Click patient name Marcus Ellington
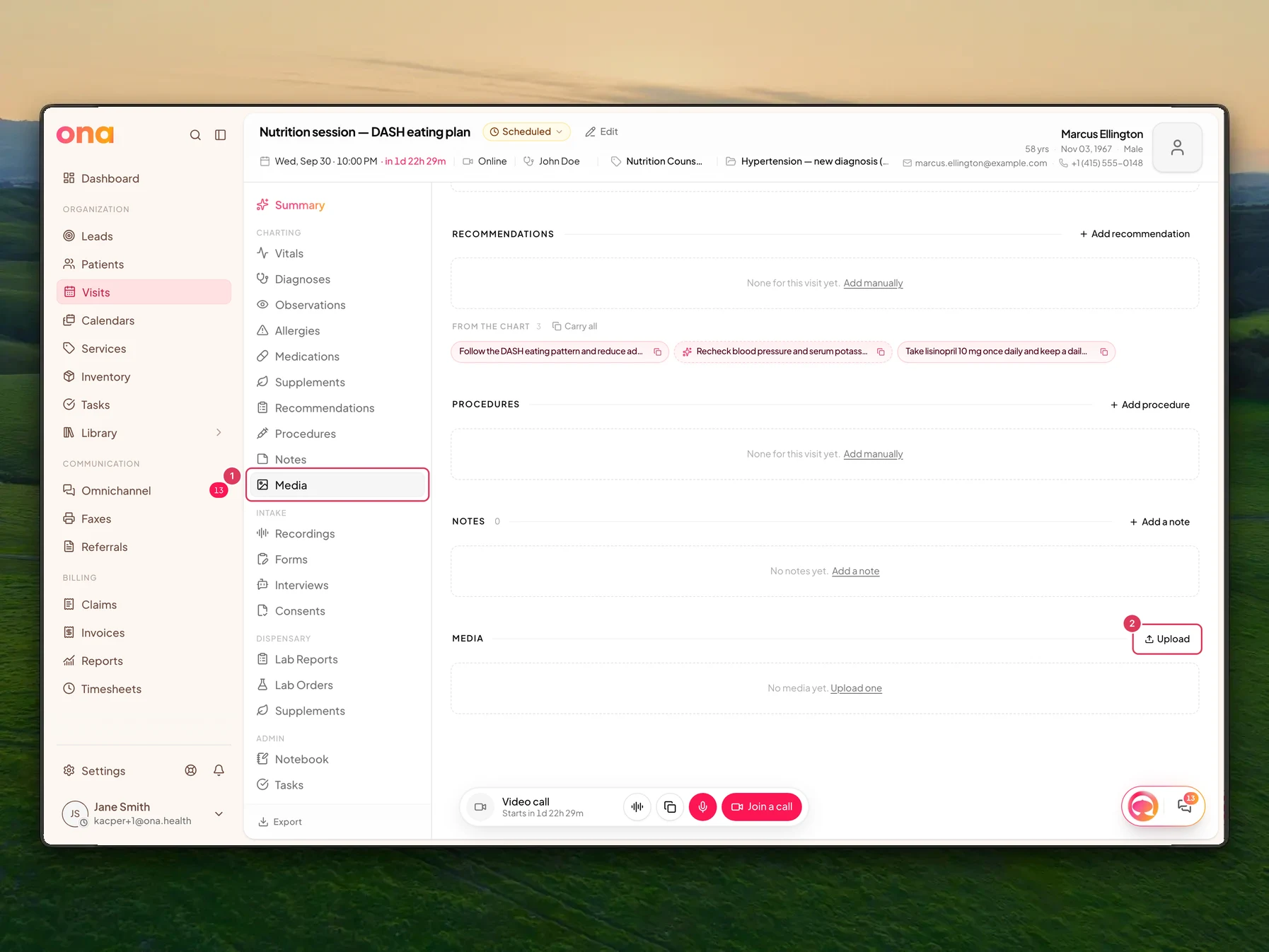 click(1101, 134)
